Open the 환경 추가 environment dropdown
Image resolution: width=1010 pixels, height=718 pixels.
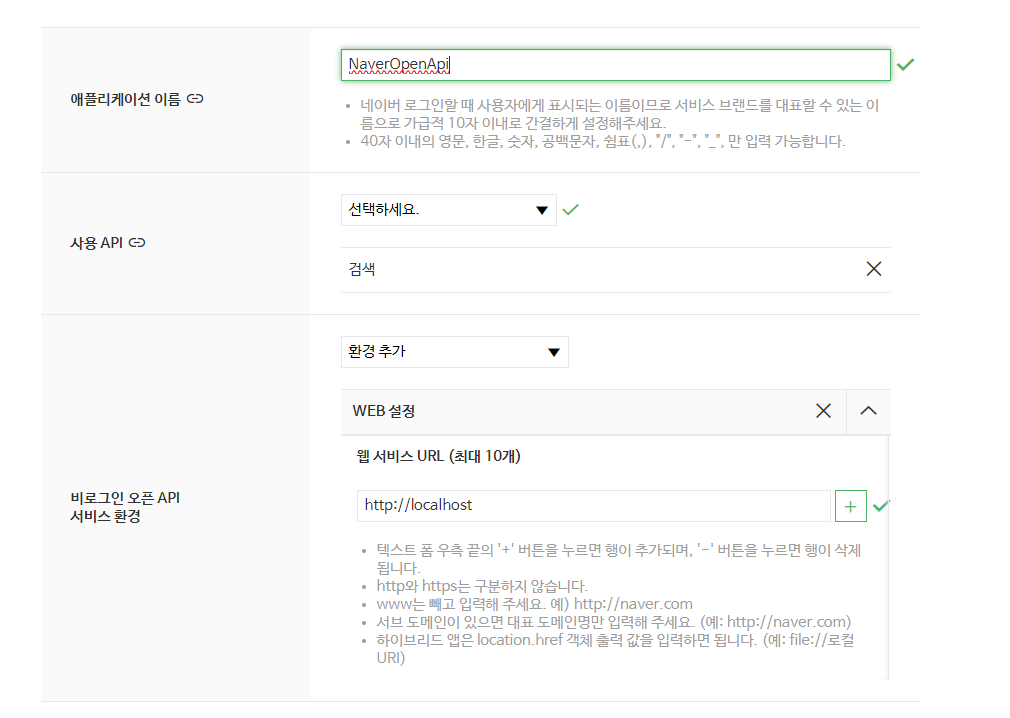[x=455, y=351]
